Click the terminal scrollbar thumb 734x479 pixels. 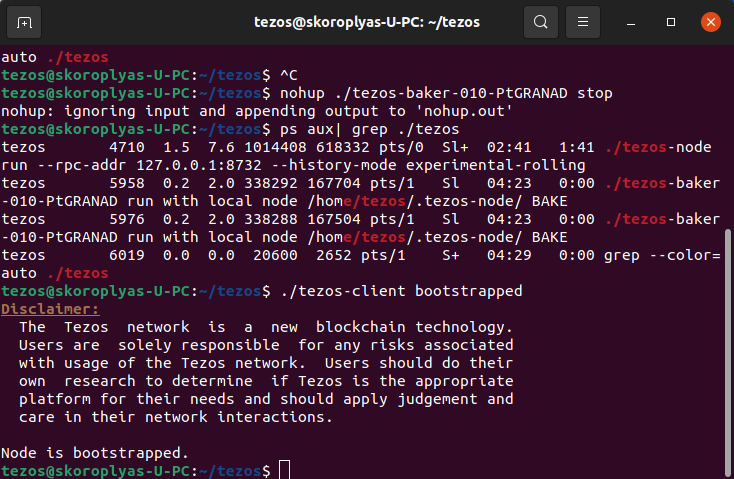(x=727, y=351)
